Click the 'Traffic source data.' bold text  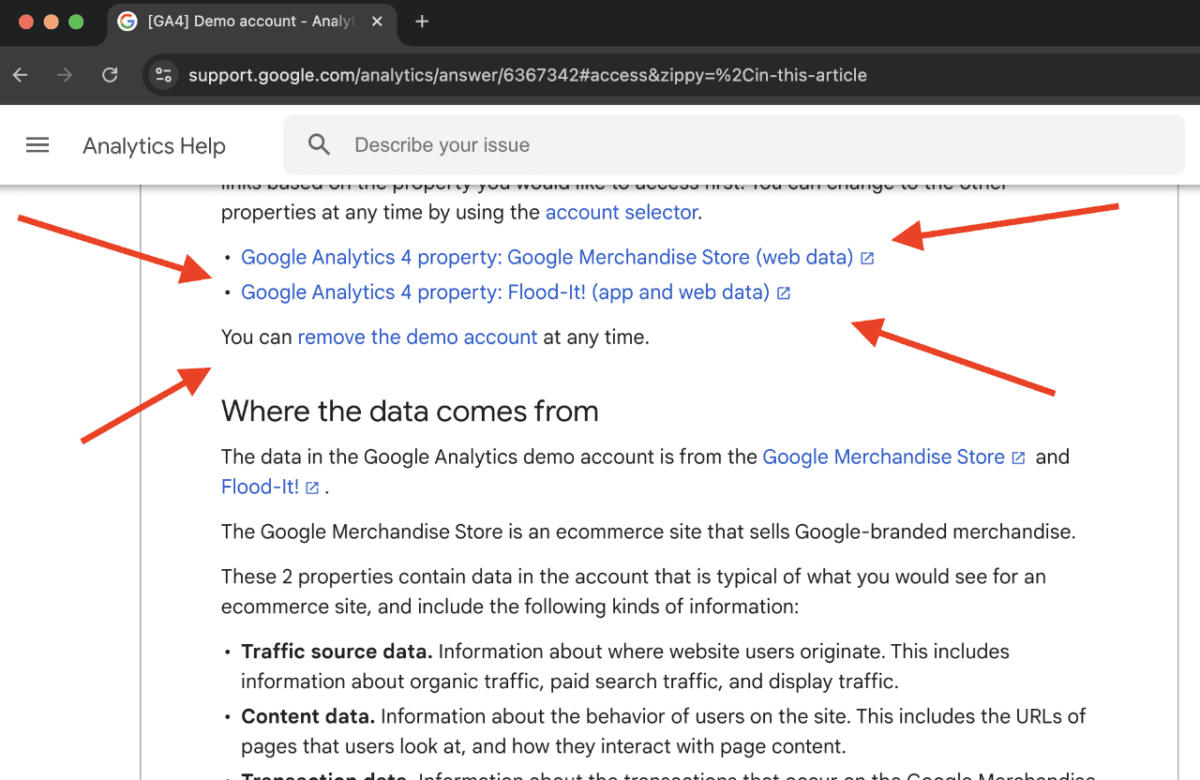[337, 652]
